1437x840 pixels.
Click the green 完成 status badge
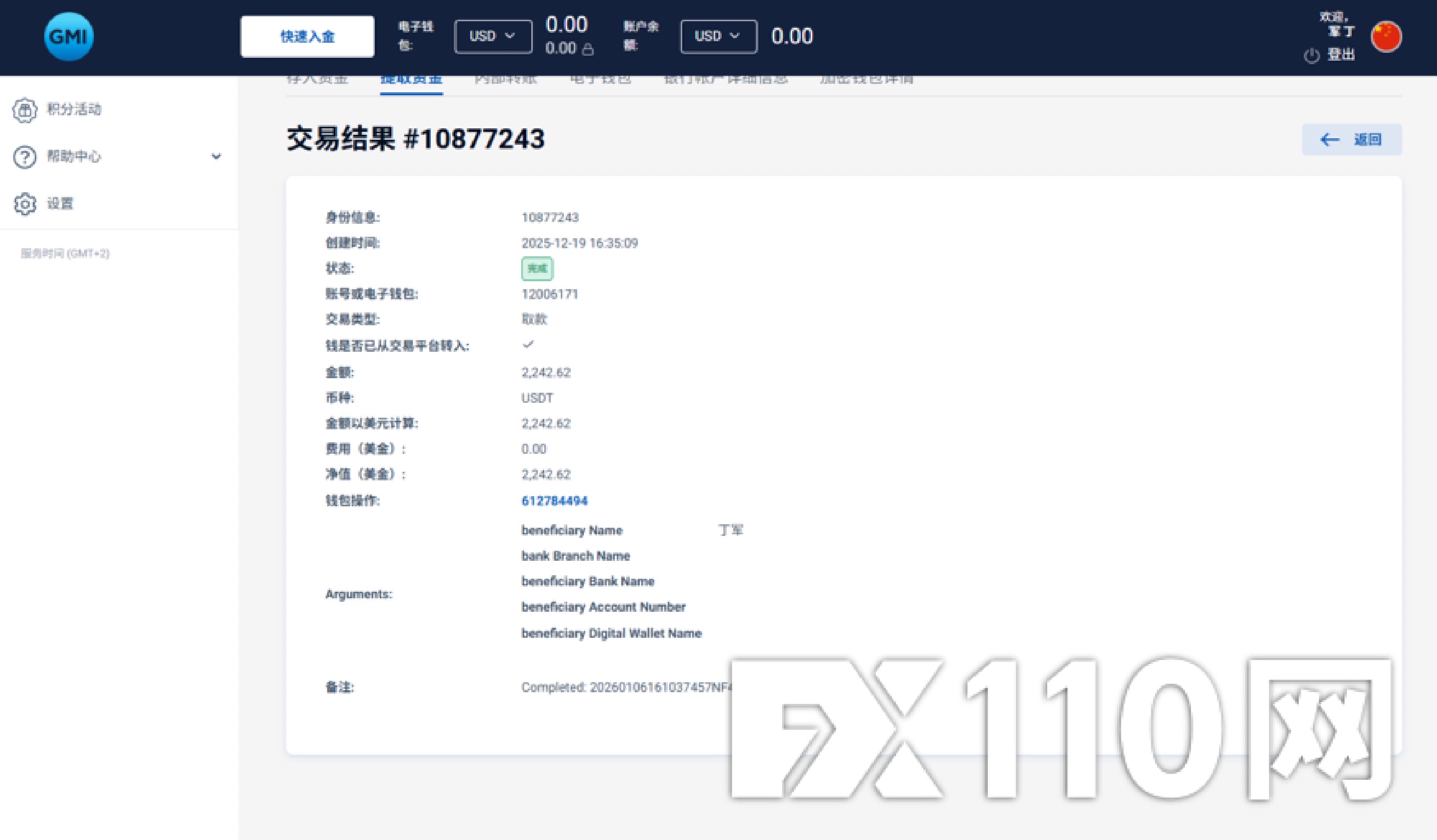(x=537, y=268)
